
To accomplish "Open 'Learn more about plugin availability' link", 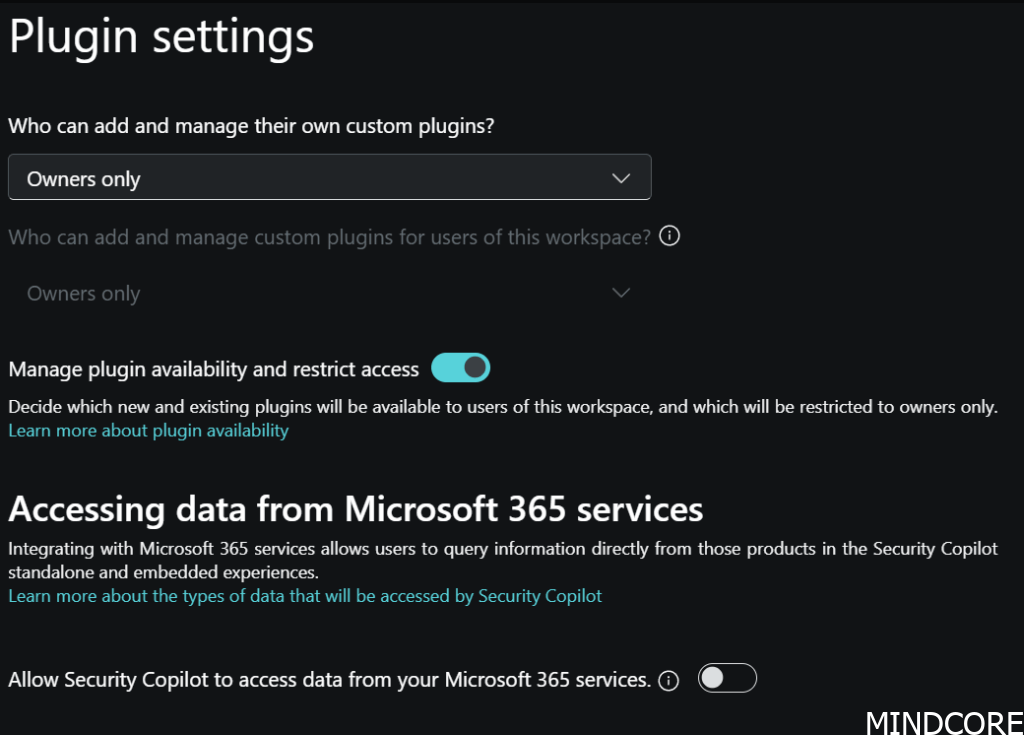I will pos(148,431).
